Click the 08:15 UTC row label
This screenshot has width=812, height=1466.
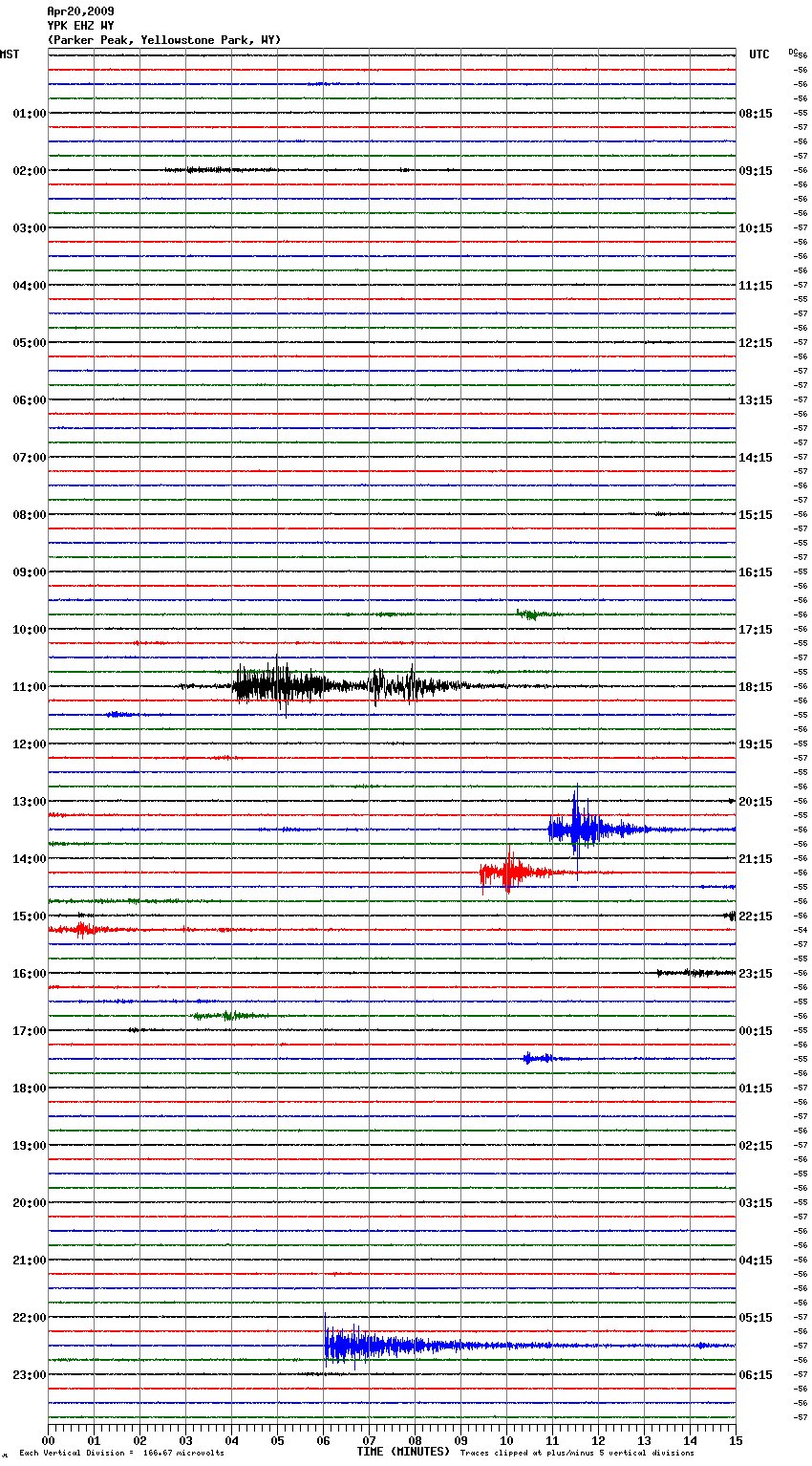click(756, 114)
